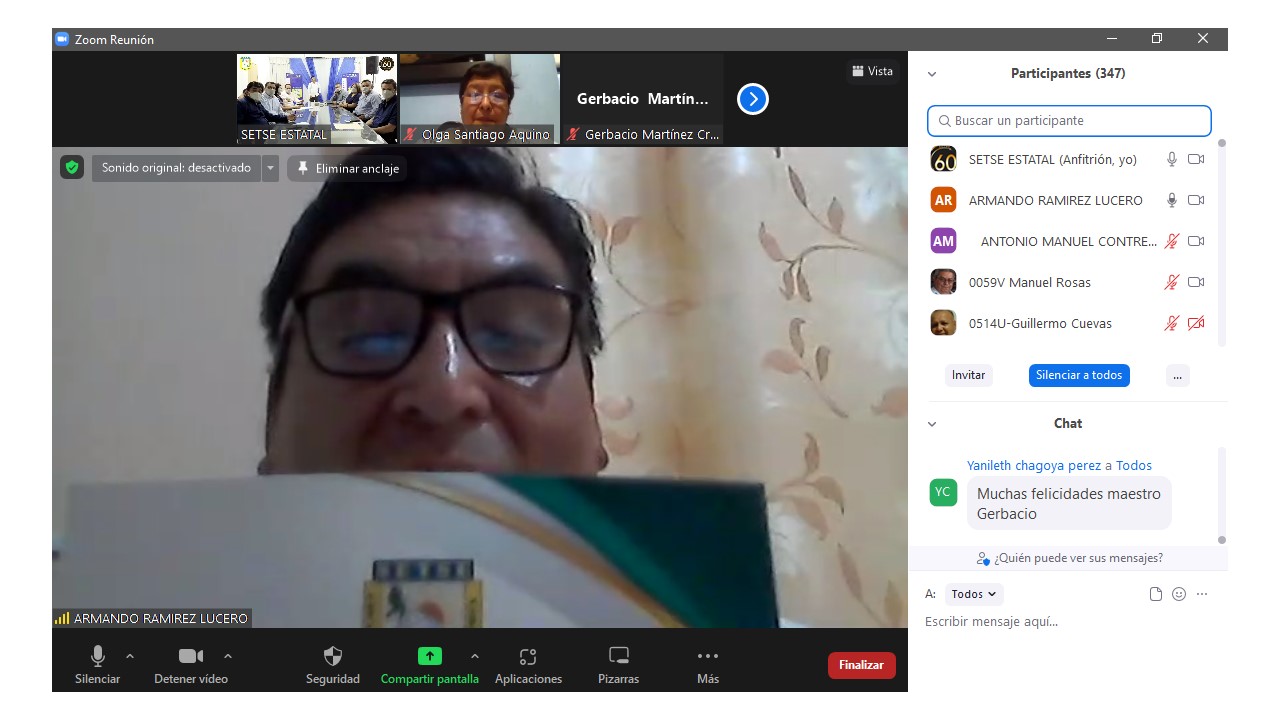Click the green encryption shield icon
1280x720 pixels.
coord(71,167)
